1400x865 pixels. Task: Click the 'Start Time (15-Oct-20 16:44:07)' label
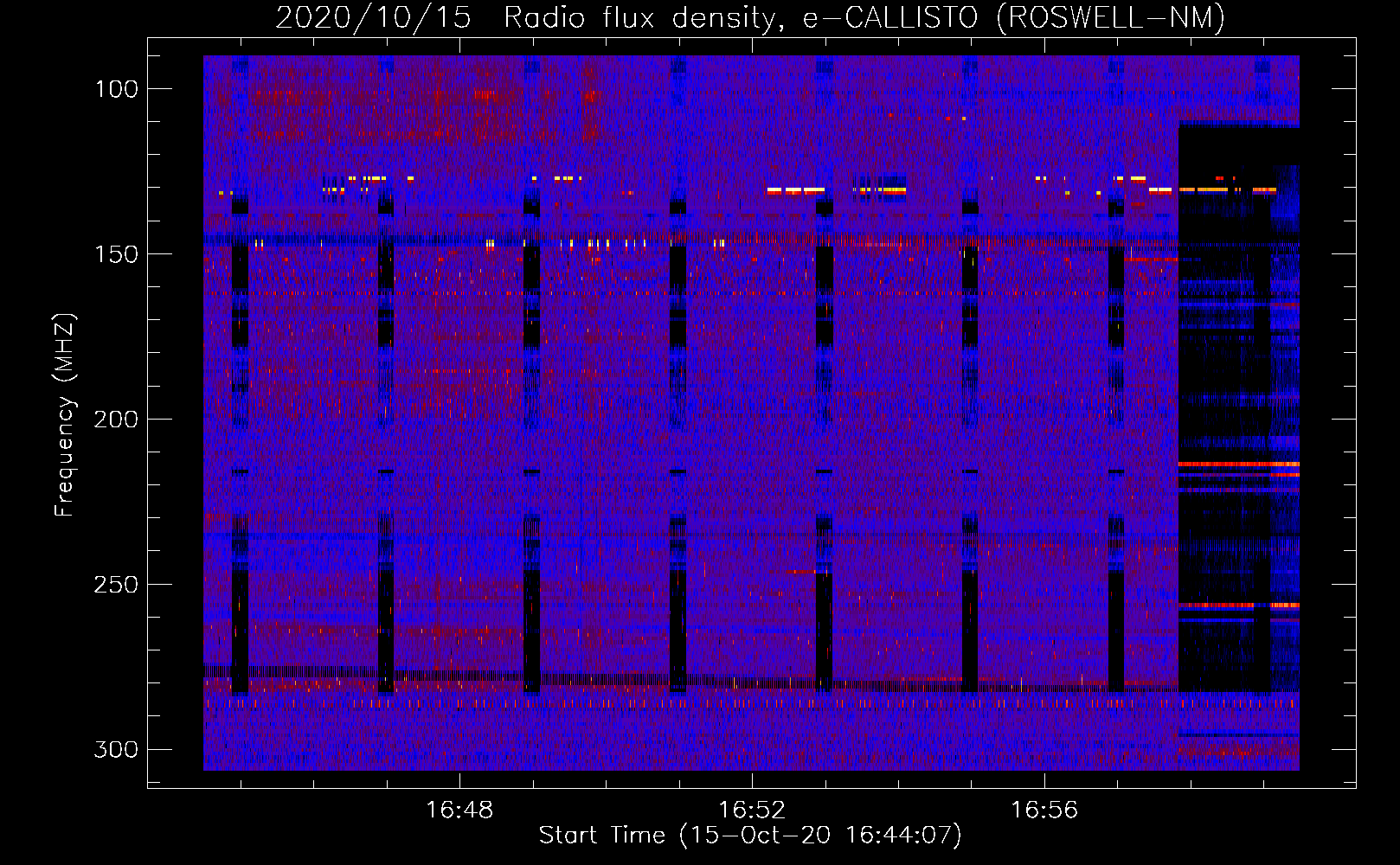click(x=750, y=836)
